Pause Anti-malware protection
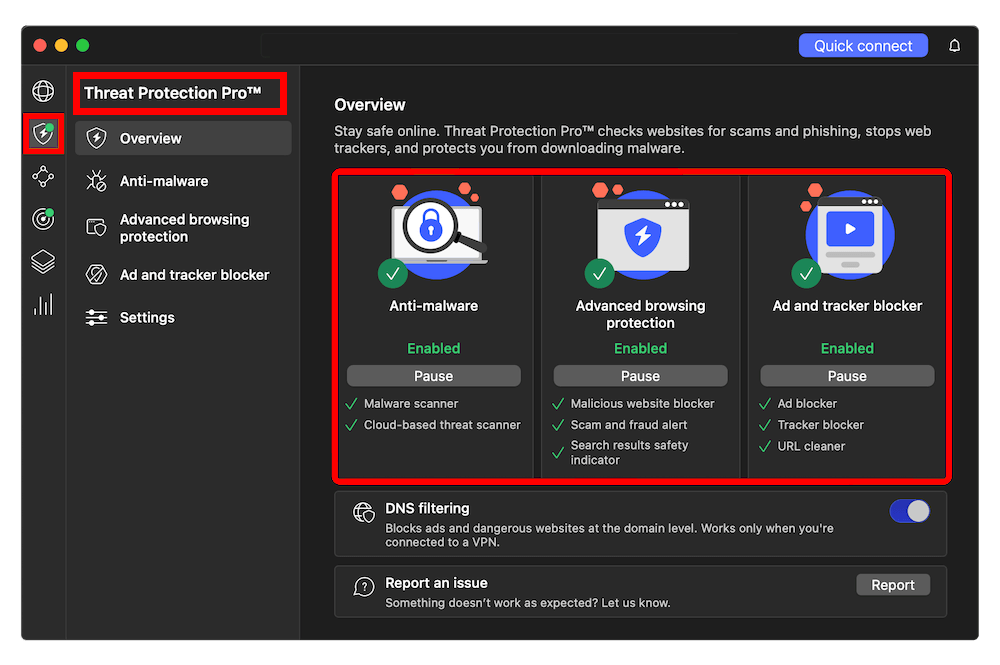The width and height of the screenshot is (1000, 665). pyautogui.click(x=434, y=376)
